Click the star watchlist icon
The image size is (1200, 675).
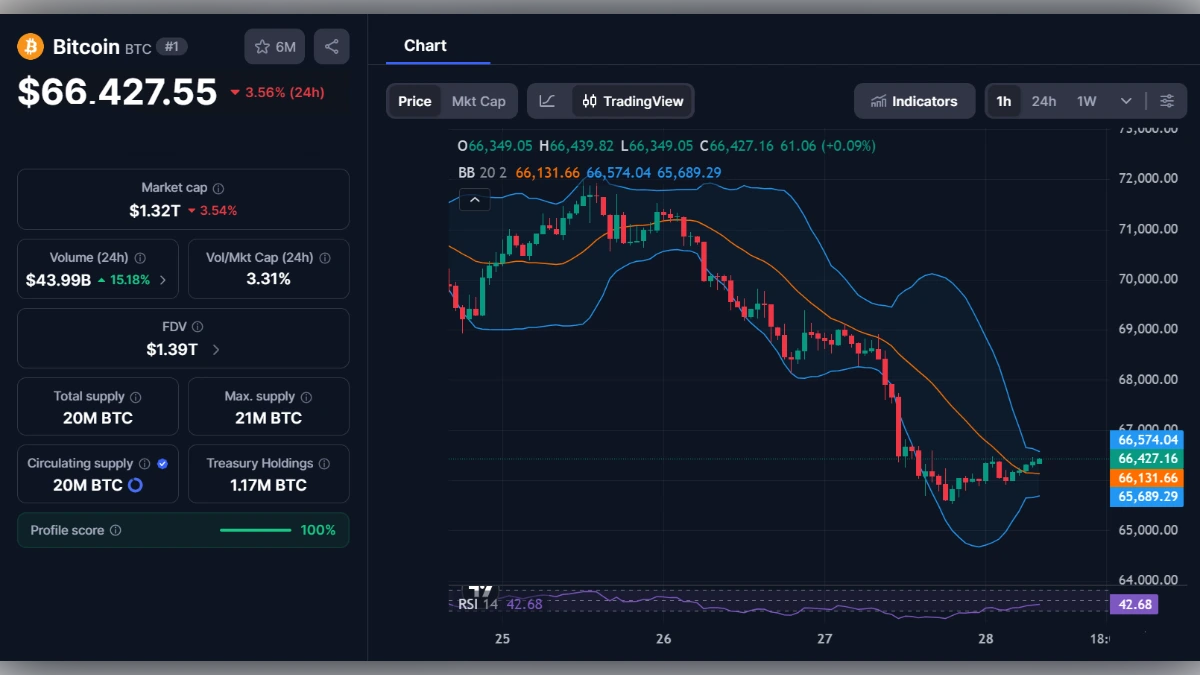tap(262, 46)
